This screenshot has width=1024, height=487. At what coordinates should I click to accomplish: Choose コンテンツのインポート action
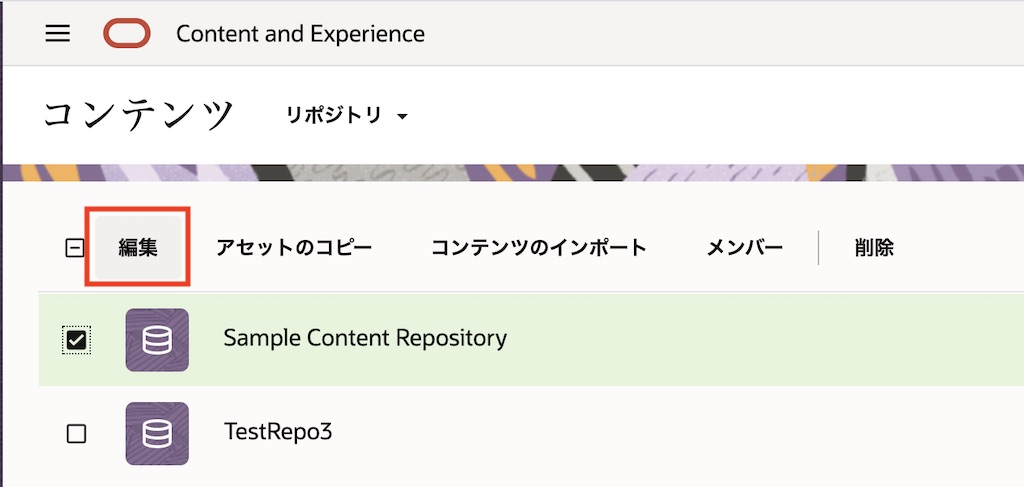click(x=539, y=248)
